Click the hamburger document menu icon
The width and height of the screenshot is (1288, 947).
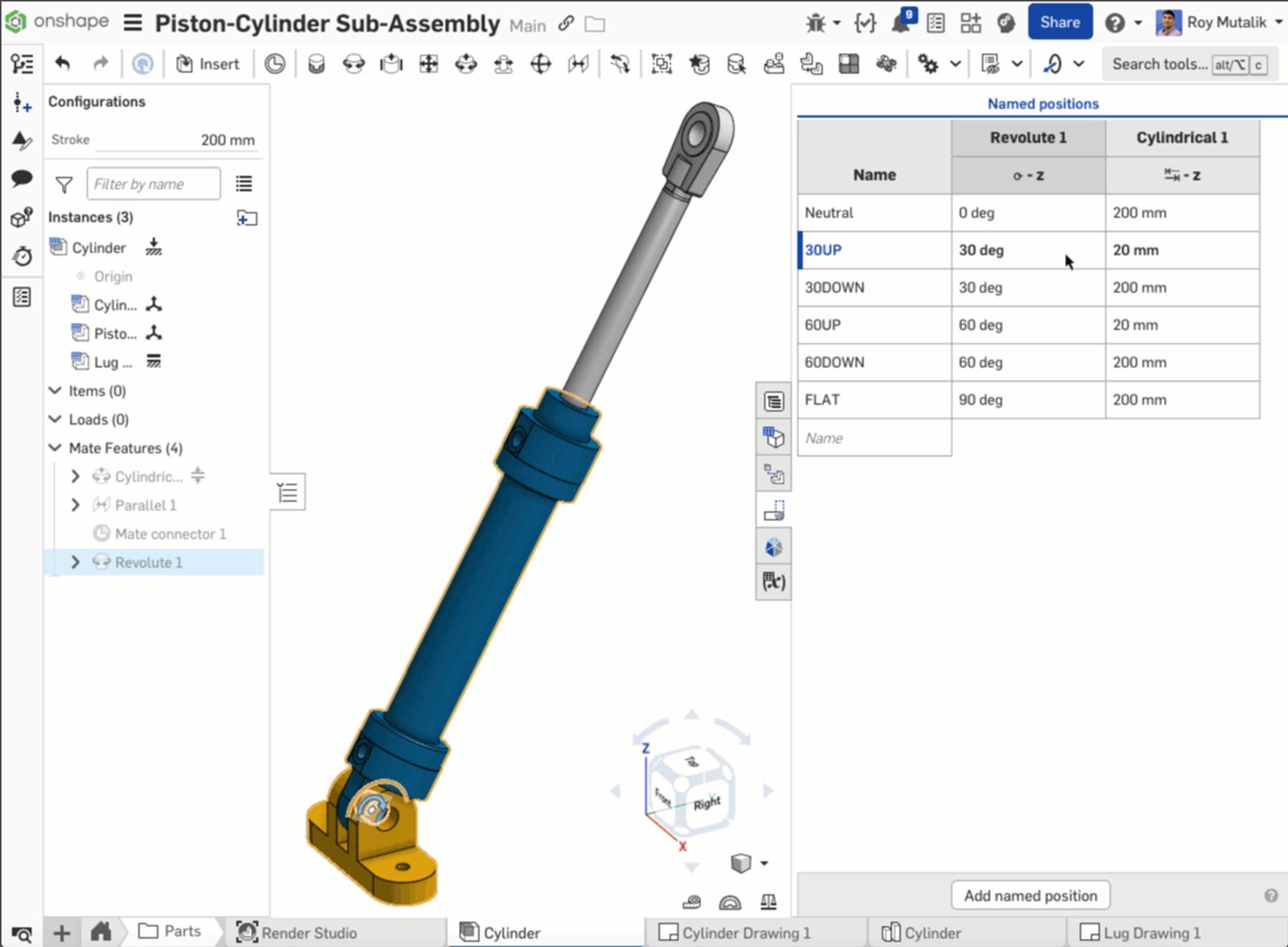[x=133, y=23]
